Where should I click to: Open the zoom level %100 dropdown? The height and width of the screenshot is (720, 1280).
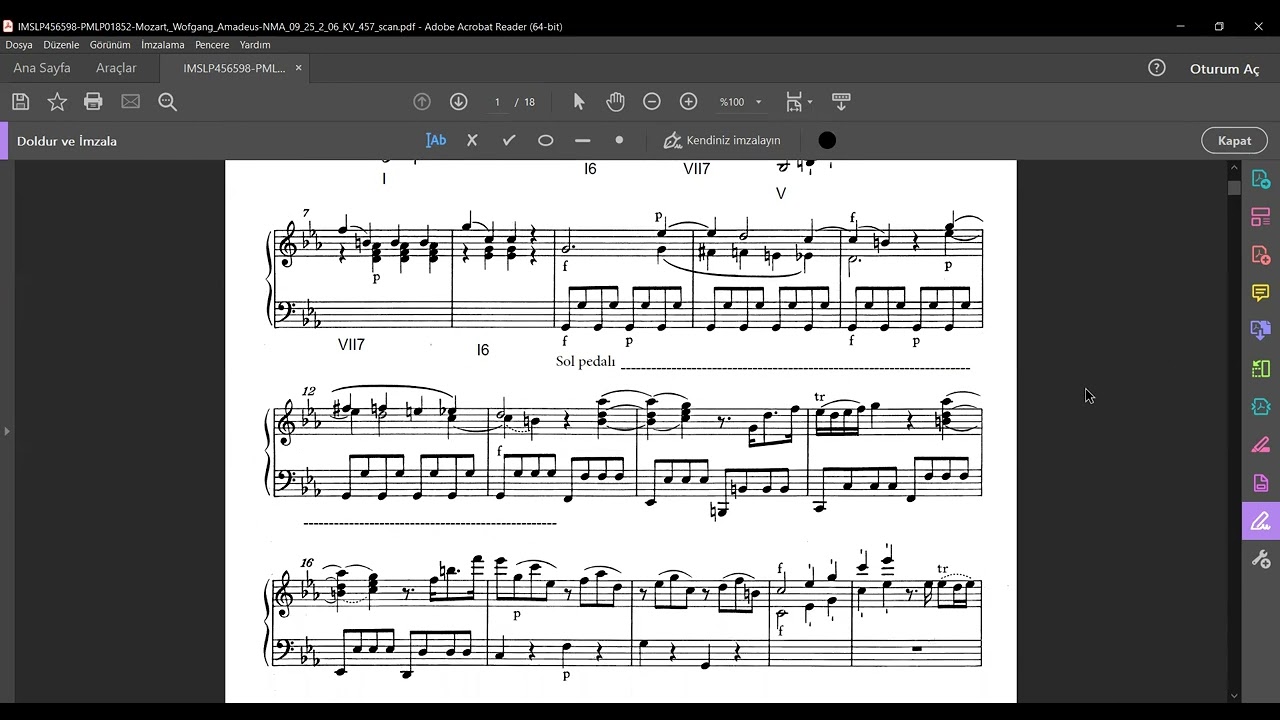point(740,102)
